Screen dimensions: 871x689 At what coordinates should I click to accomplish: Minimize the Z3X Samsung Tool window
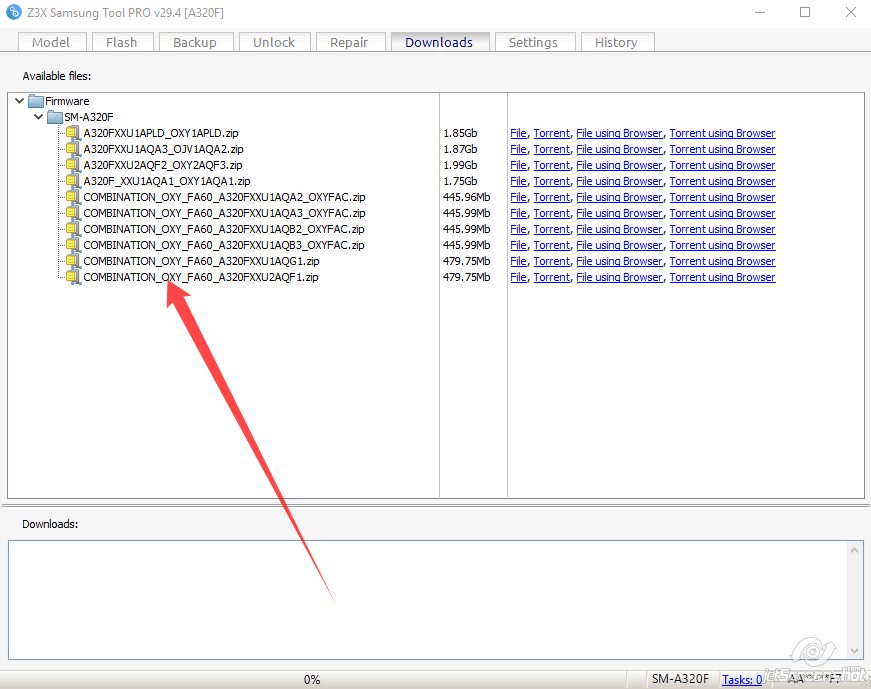(760, 12)
